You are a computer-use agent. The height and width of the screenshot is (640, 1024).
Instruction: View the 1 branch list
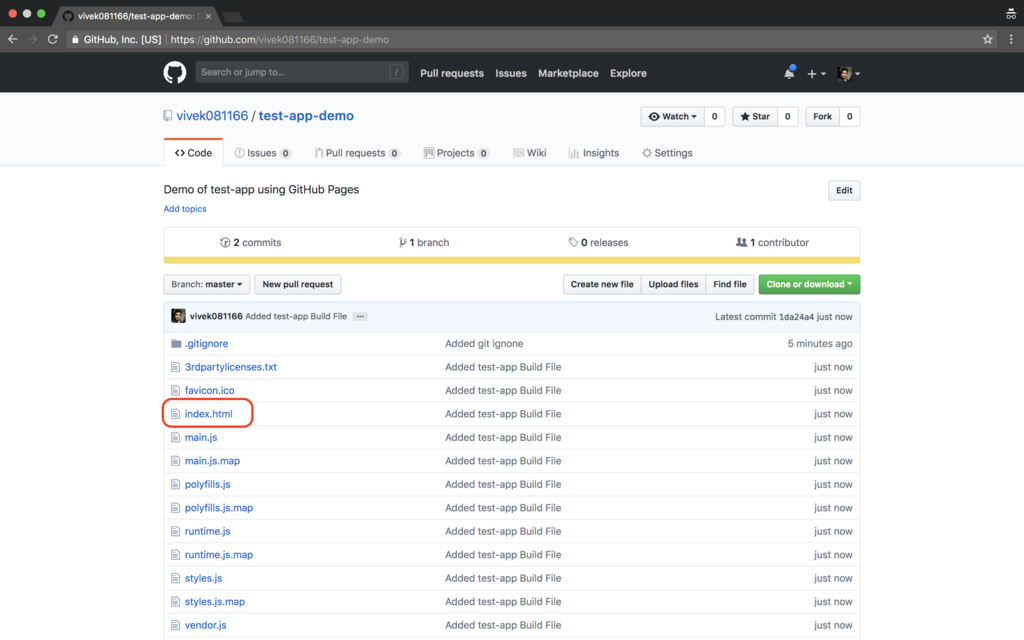pos(424,242)
